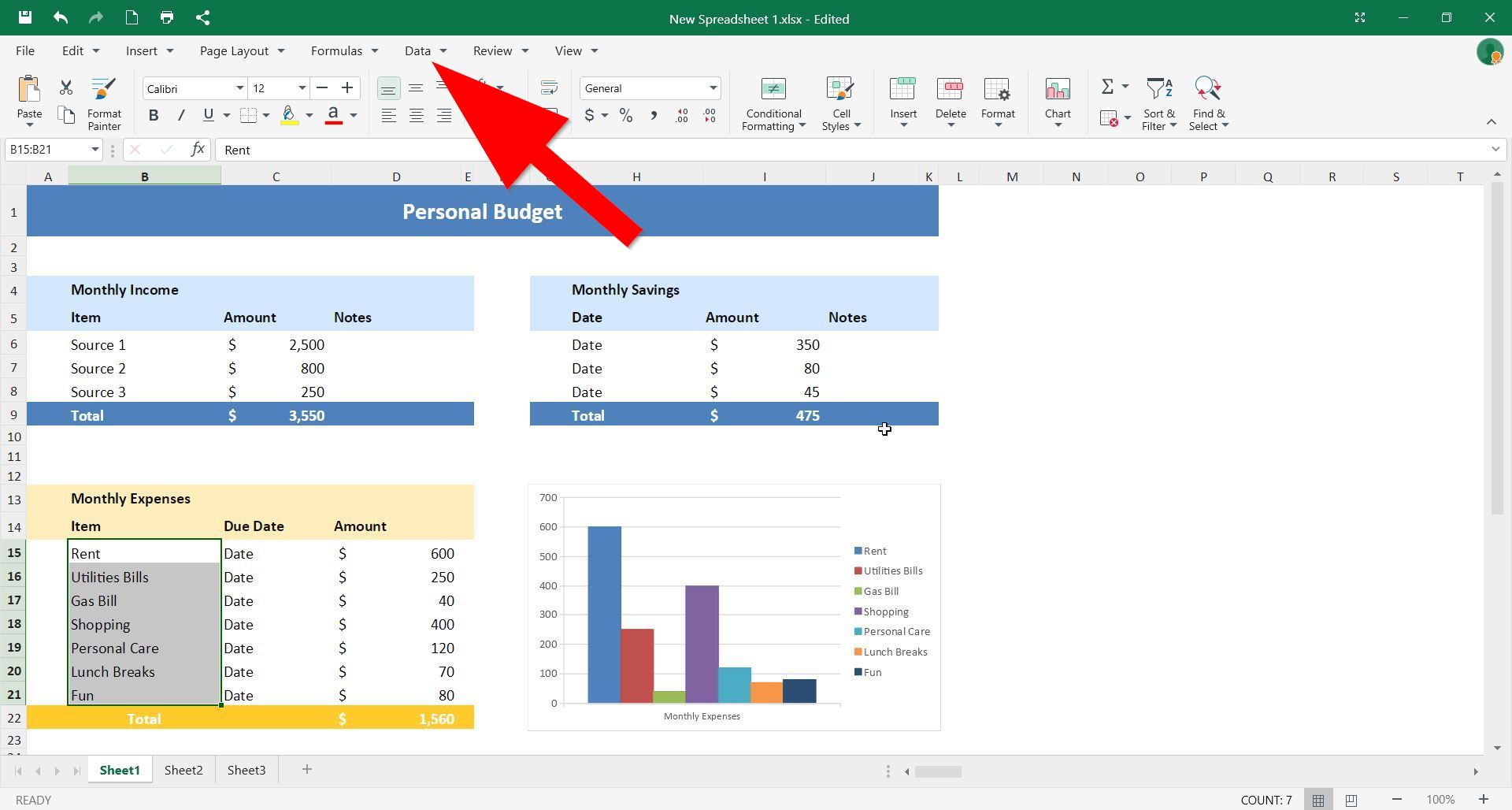Apply comma style number format

(654, 115)
